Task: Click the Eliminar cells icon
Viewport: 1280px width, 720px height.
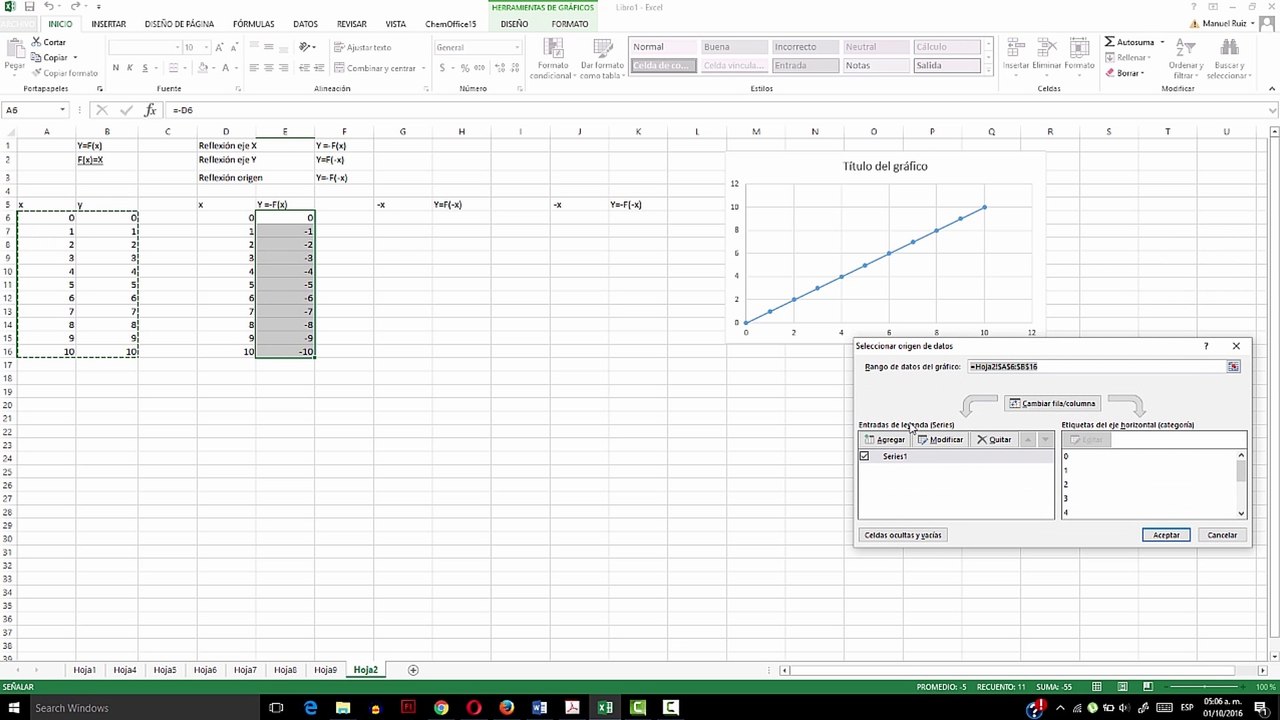Action: click(x=1047, y=48)
